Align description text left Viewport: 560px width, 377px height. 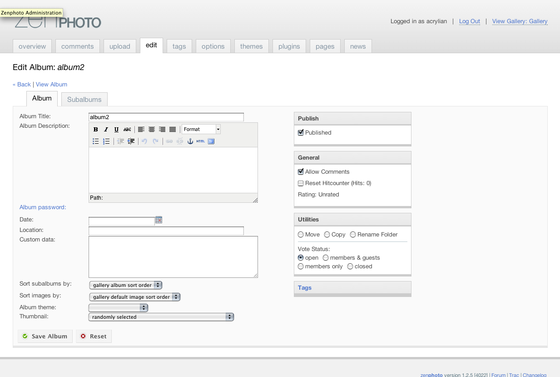[x=141, y=129]
